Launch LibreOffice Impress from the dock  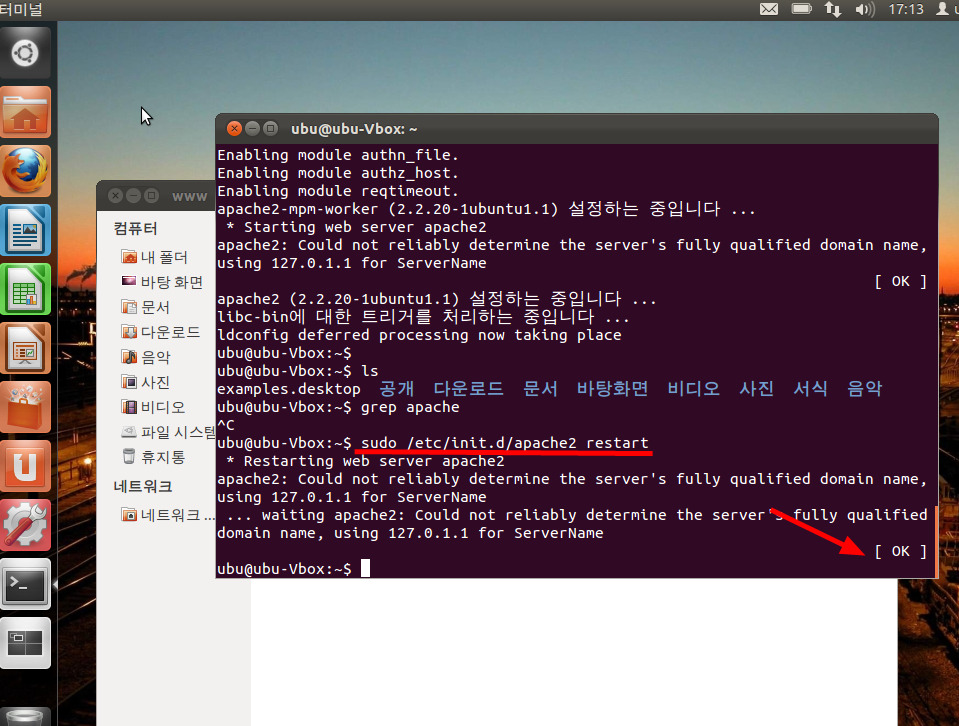[26, 349]
